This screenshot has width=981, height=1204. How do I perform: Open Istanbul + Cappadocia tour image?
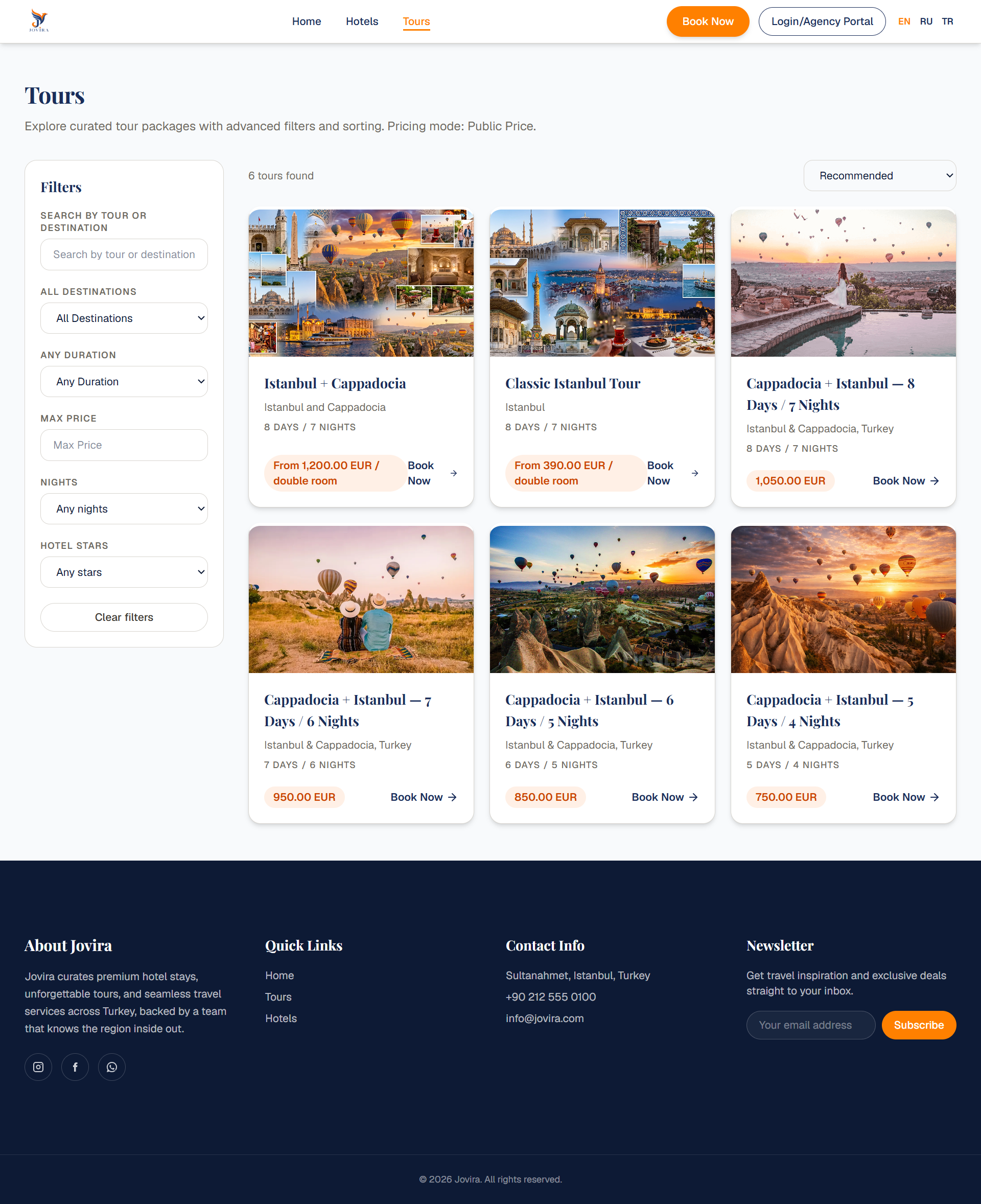[x=361, y=283]
